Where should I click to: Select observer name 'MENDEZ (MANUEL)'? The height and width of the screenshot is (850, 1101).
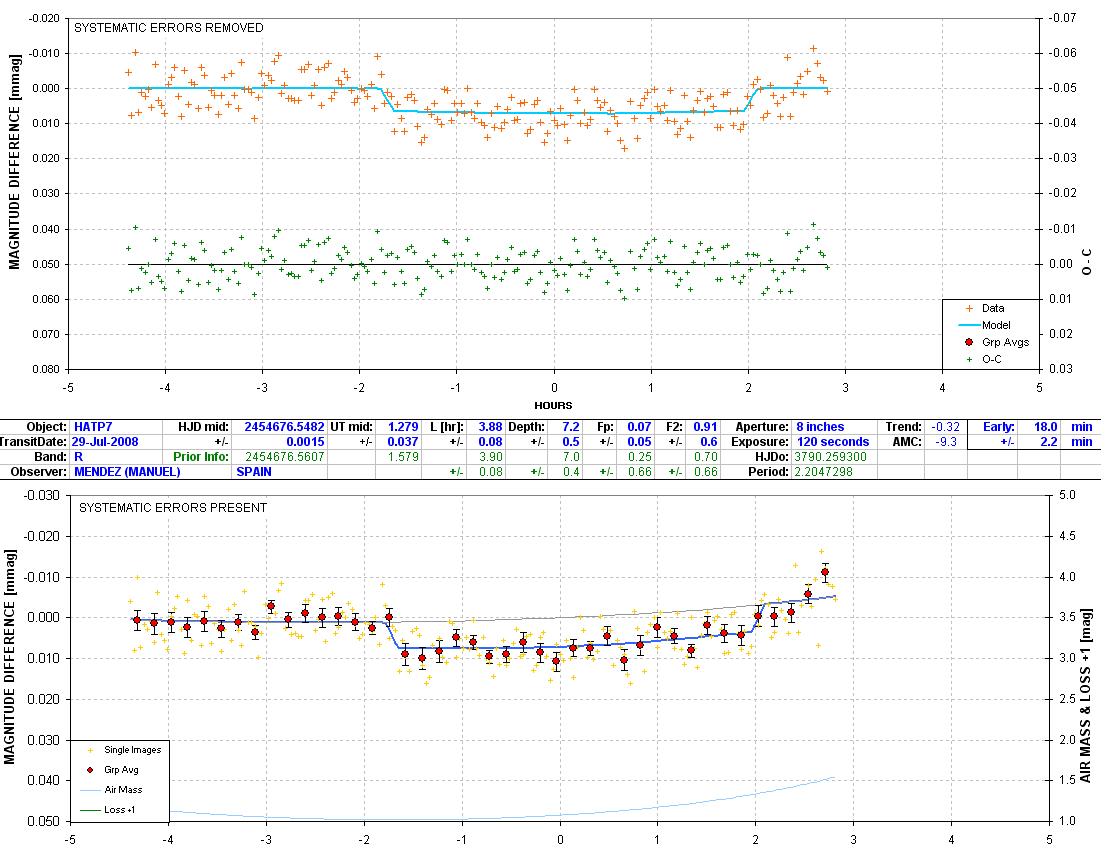[x=127, y=472]
